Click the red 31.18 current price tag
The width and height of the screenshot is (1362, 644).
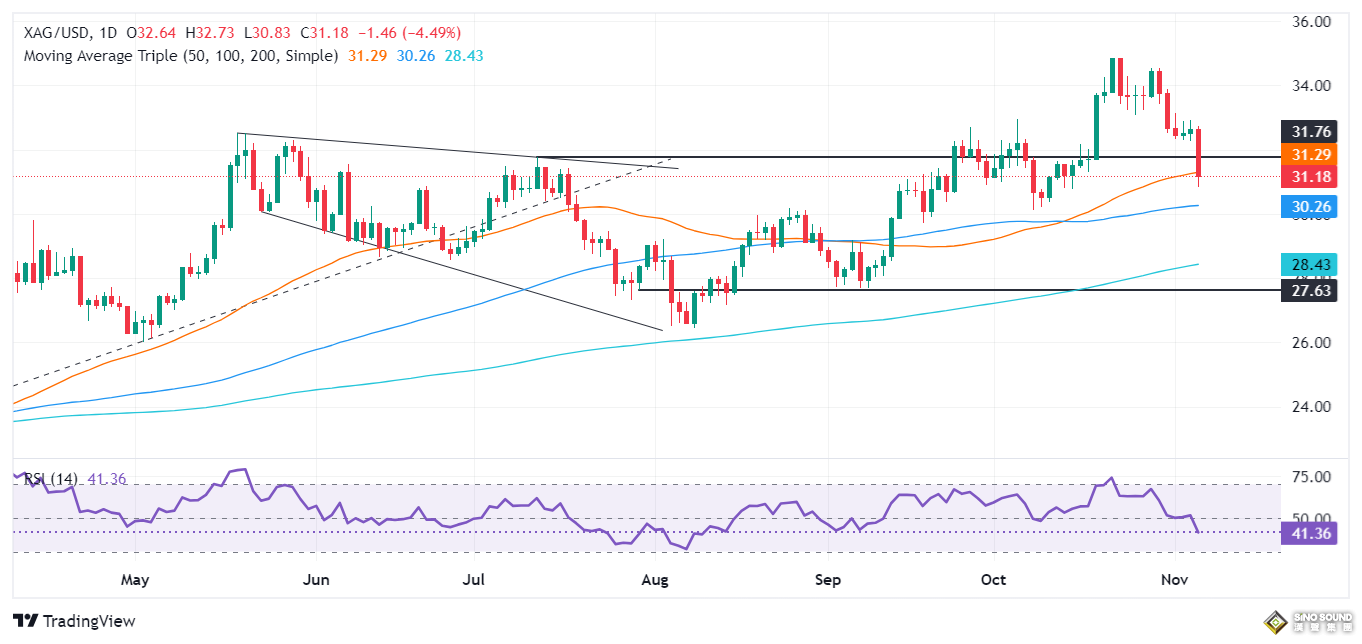[1310, 176]
